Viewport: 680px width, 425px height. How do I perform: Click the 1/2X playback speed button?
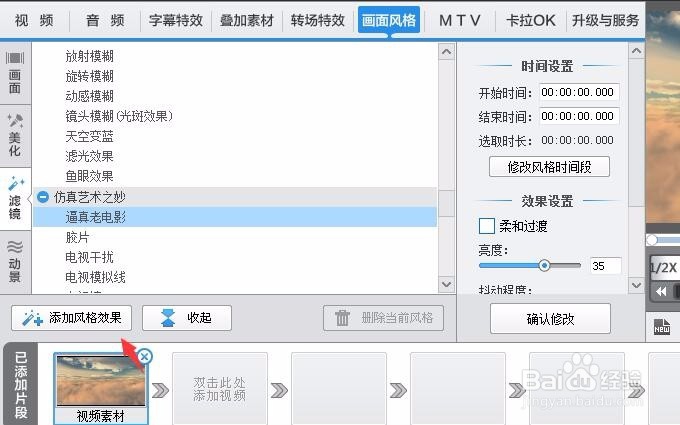(664, 267)
